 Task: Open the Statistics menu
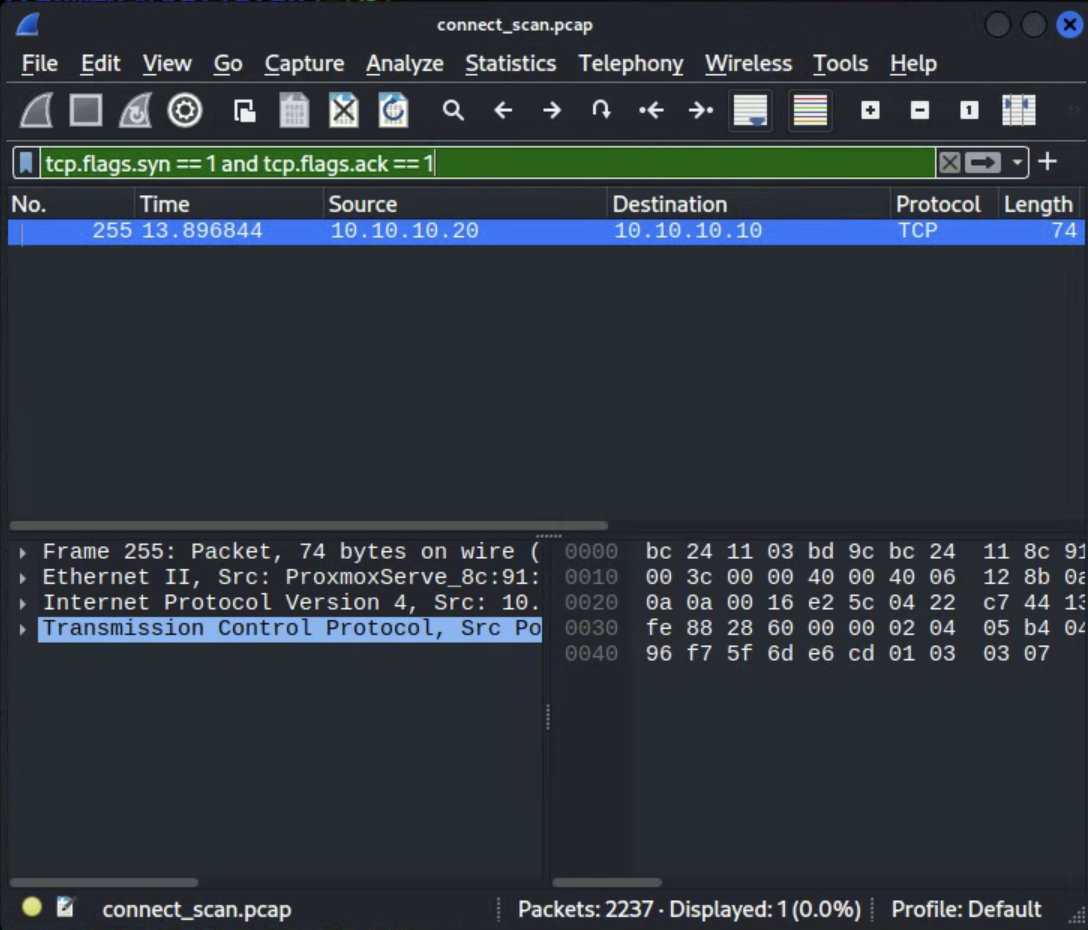[x=511, y=63]
